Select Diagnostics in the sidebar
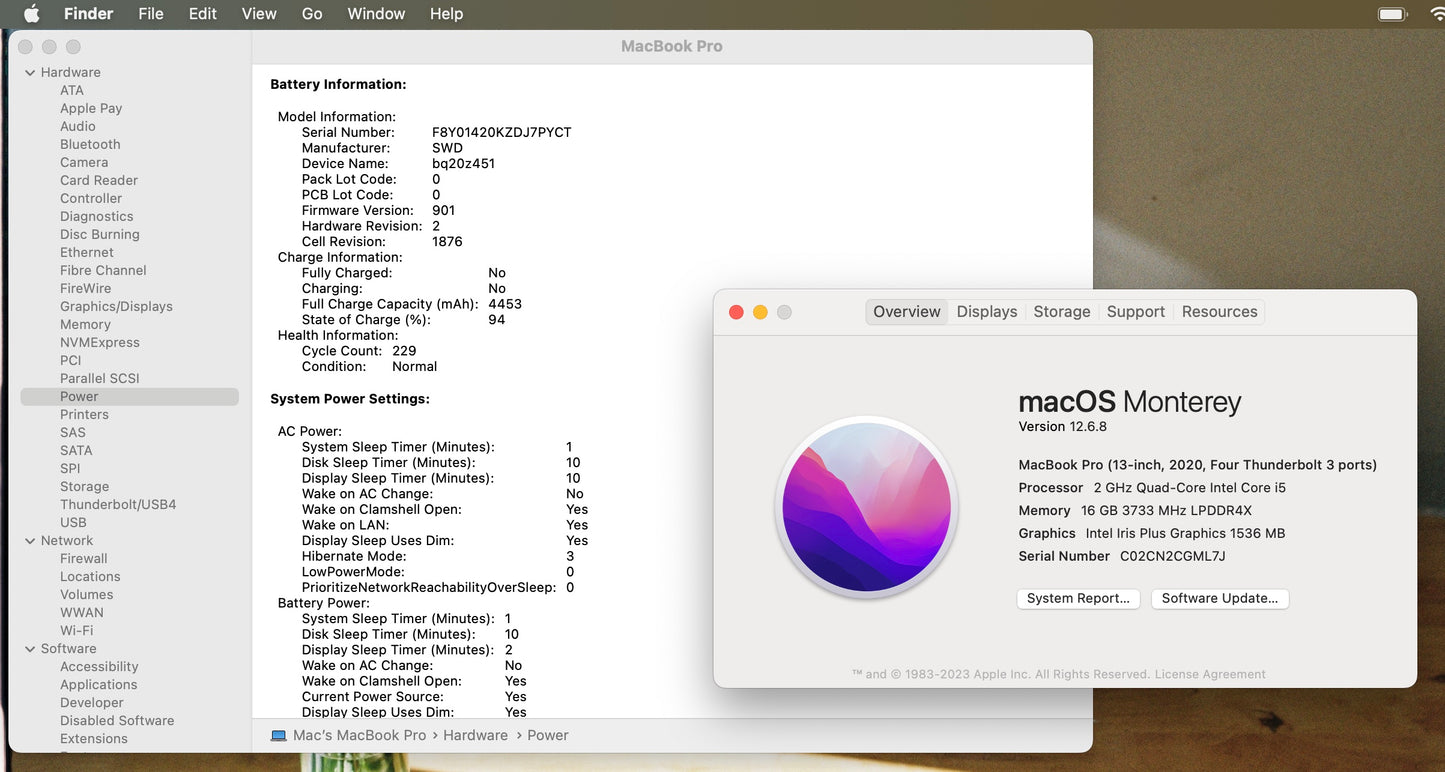 point(96,216)
